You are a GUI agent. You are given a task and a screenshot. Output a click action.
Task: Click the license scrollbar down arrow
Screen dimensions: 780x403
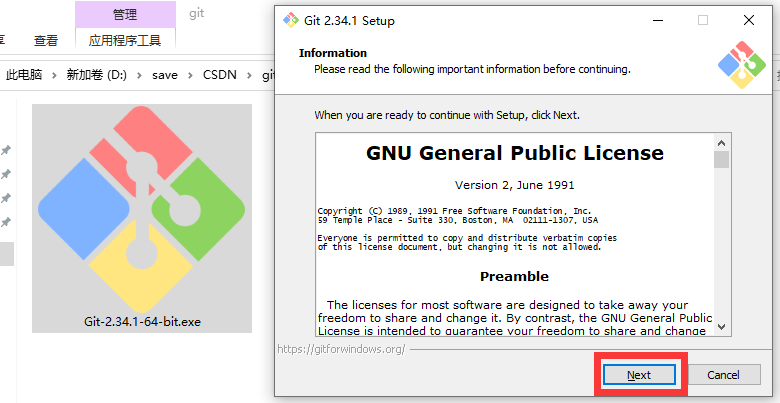coord(722,327)
